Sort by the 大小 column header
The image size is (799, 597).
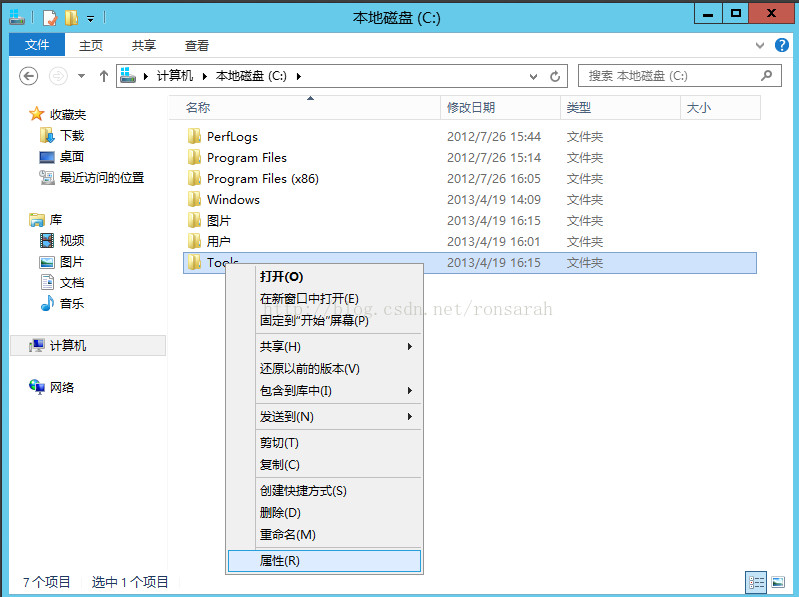click(721, 107)
